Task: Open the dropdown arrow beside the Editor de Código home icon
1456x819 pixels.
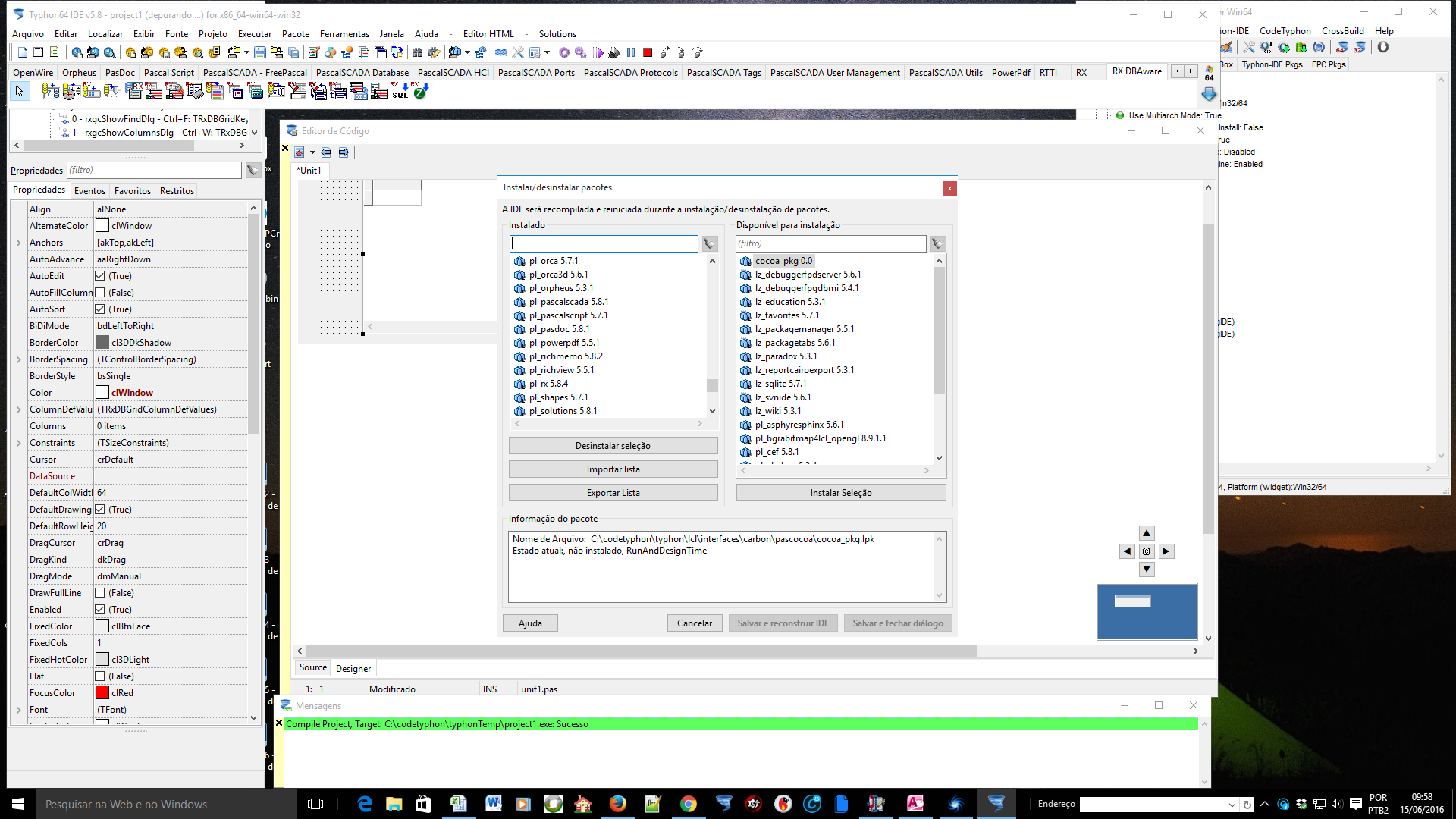Action: [x=312, y=152]
